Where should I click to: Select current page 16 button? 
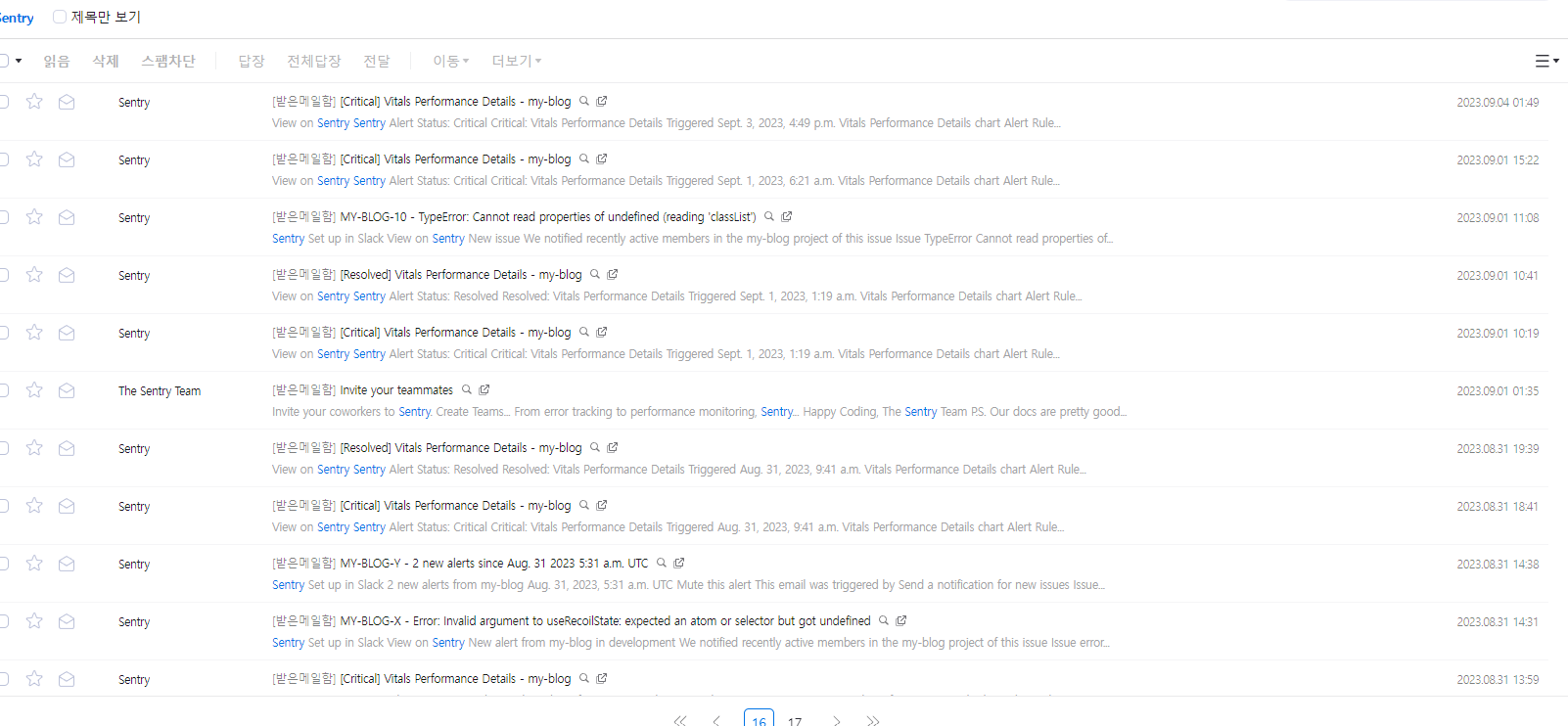(x=759, y=718)
